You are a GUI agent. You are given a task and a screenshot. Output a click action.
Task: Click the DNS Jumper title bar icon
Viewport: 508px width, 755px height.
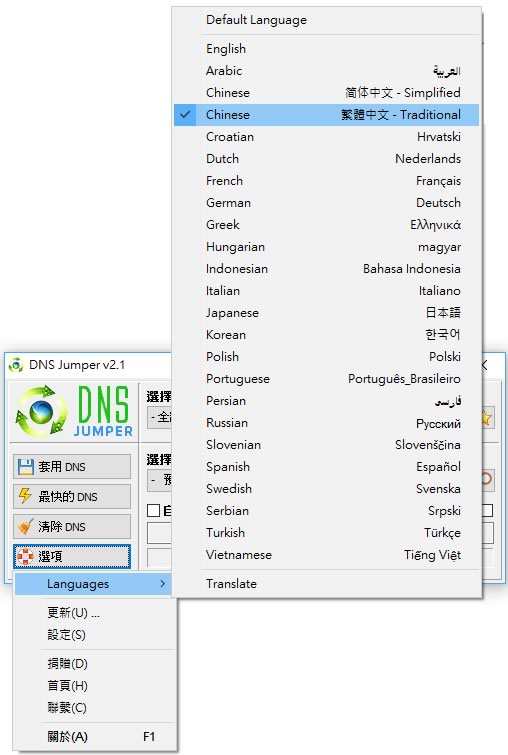[x=16, y=365]
